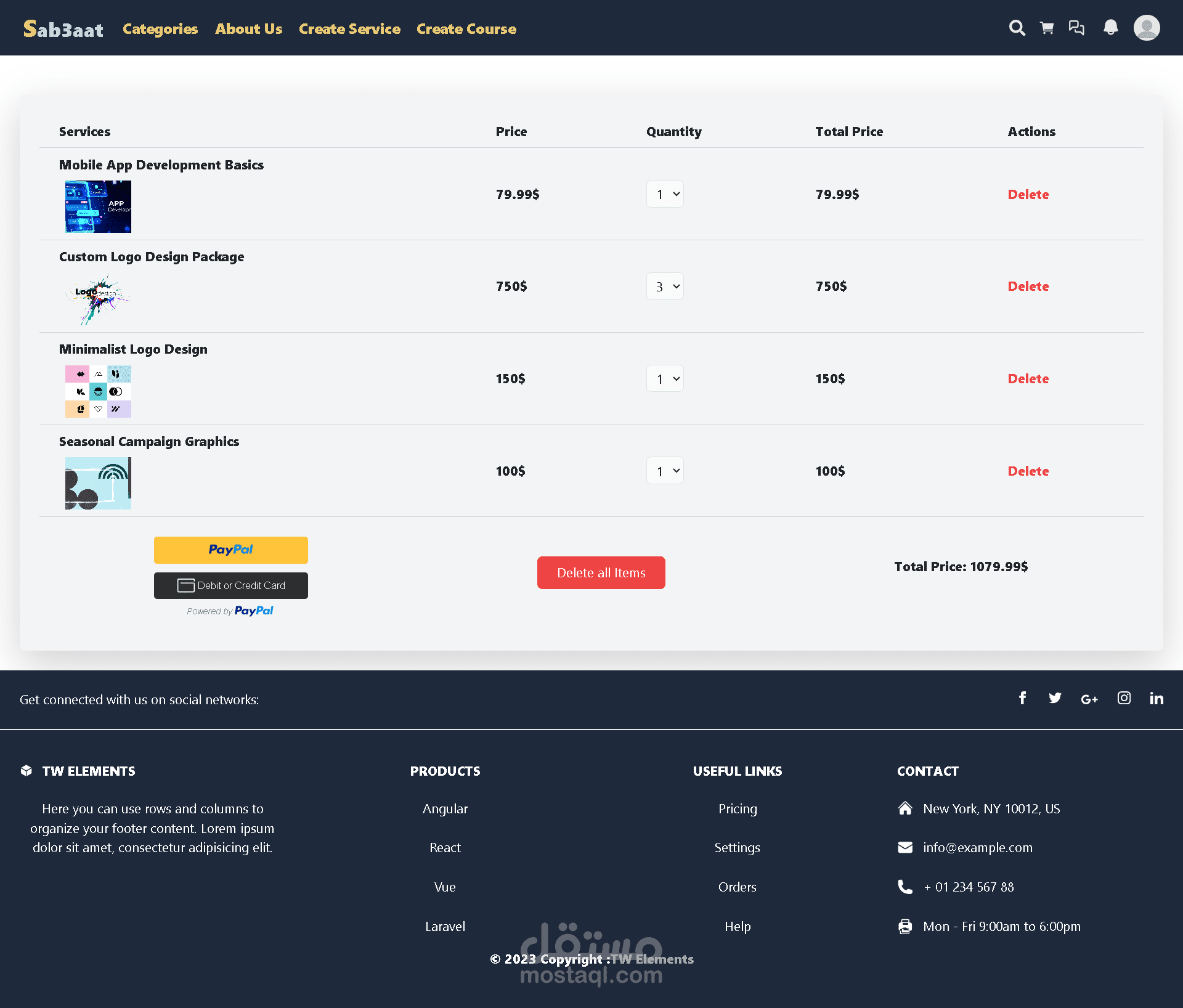Visit the LinkedIn social icon

pos(1157,698)
